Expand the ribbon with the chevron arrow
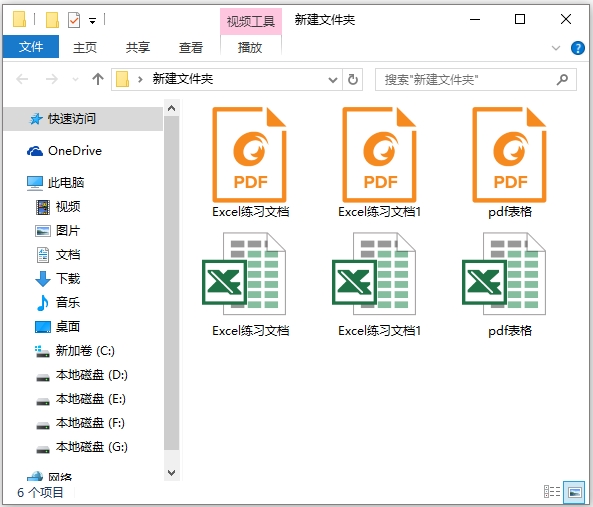 point(556,48)
